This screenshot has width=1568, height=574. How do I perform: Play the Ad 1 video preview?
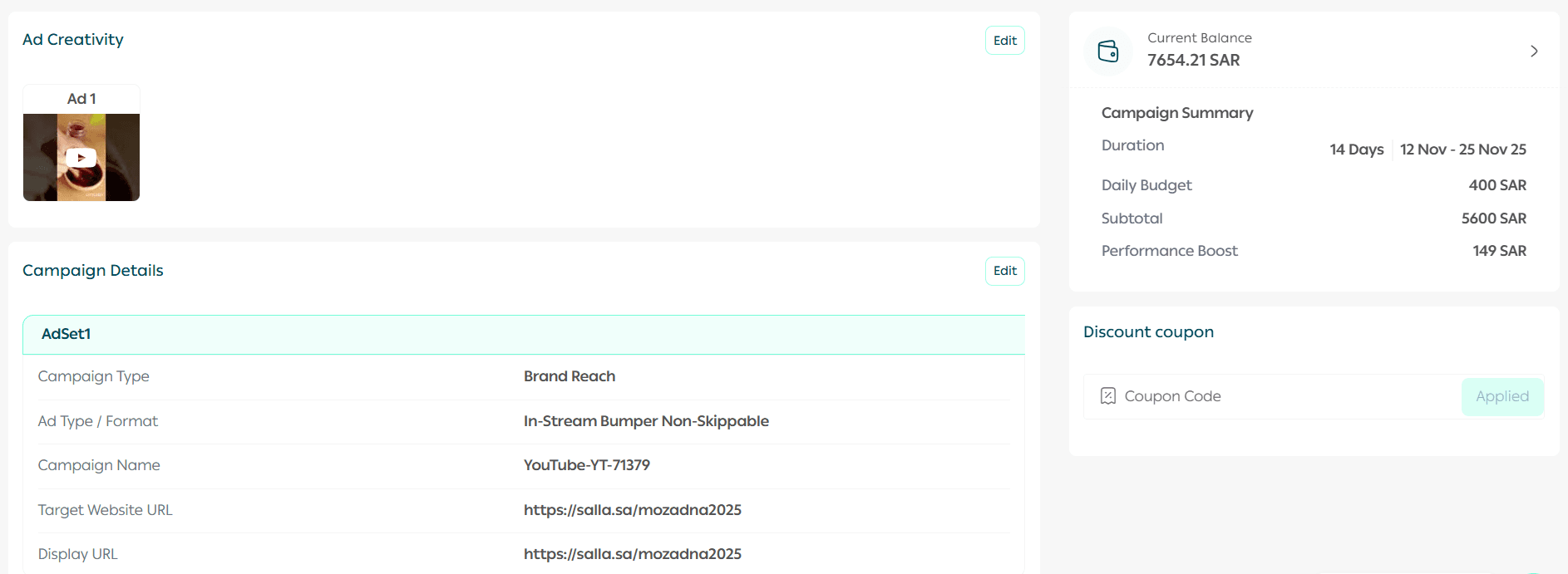[81, 158]
